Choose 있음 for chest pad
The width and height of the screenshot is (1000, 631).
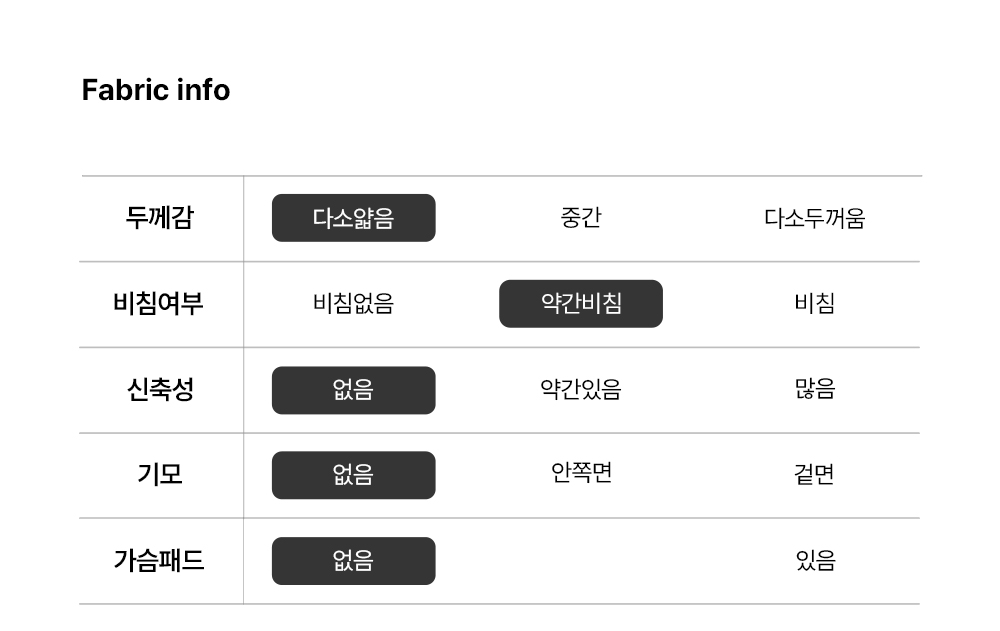[814, 561]
